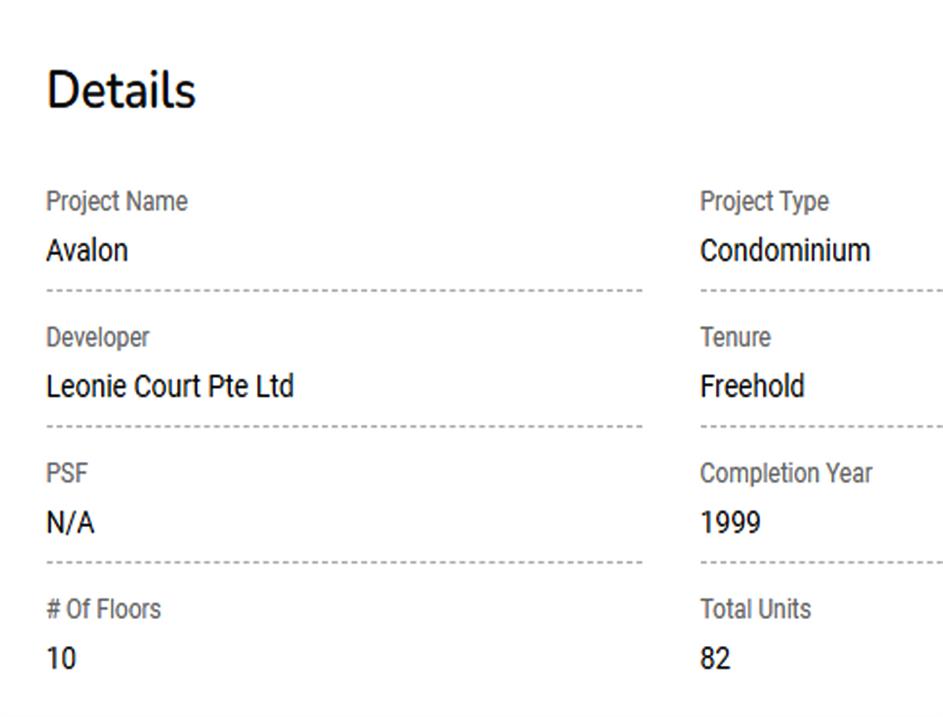Click the Developer field label

click(x=98, y=337)
